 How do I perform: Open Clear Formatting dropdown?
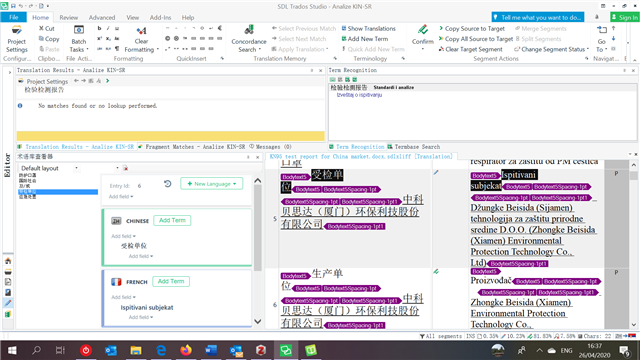click(141, 39)
